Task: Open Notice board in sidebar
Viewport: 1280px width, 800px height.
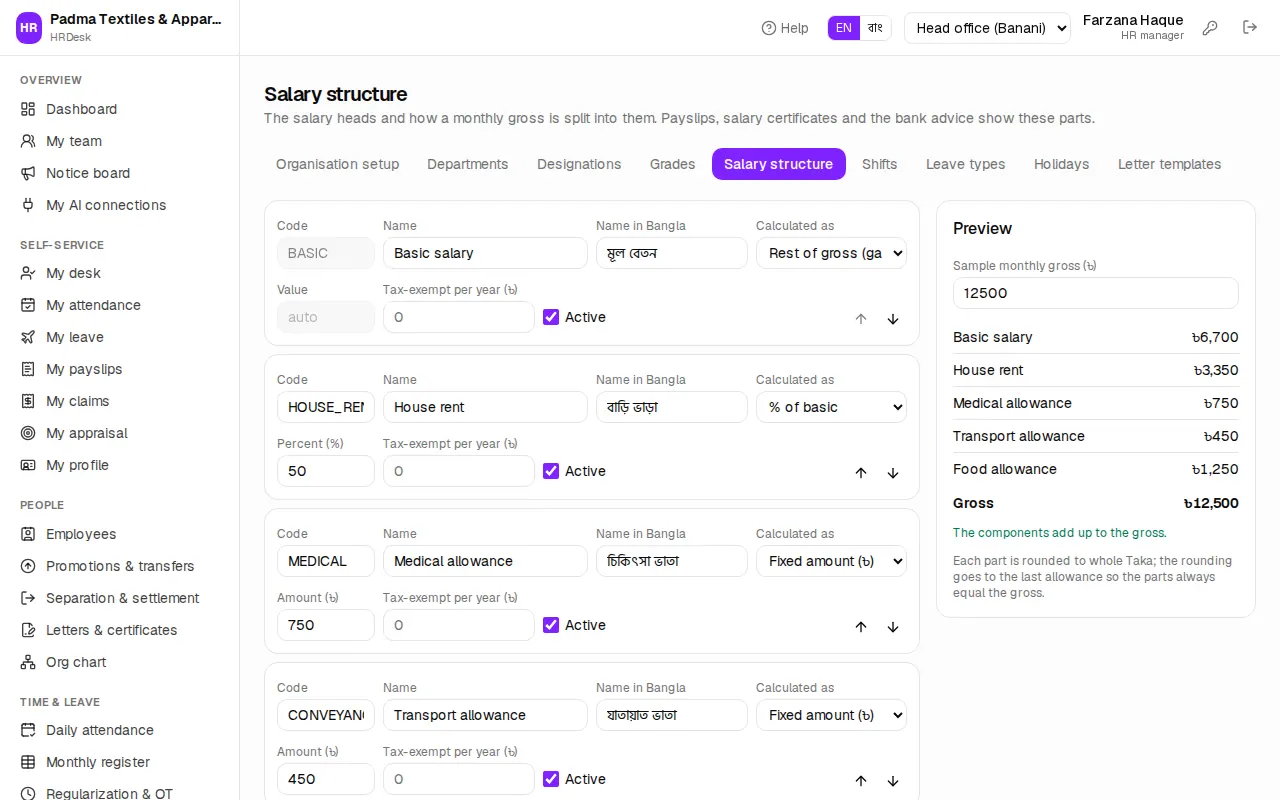Action: tap(120, 173)
